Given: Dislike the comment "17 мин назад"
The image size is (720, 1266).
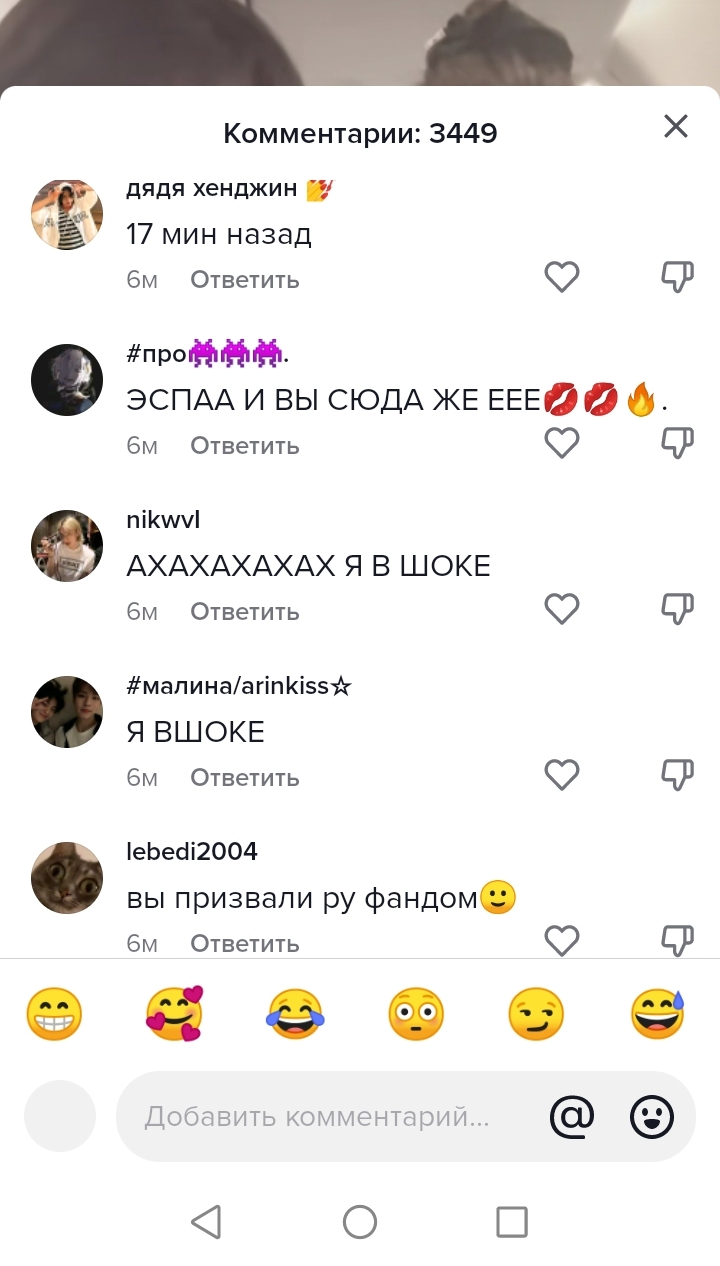Looking at the screenshot, I should pos(678,277).
